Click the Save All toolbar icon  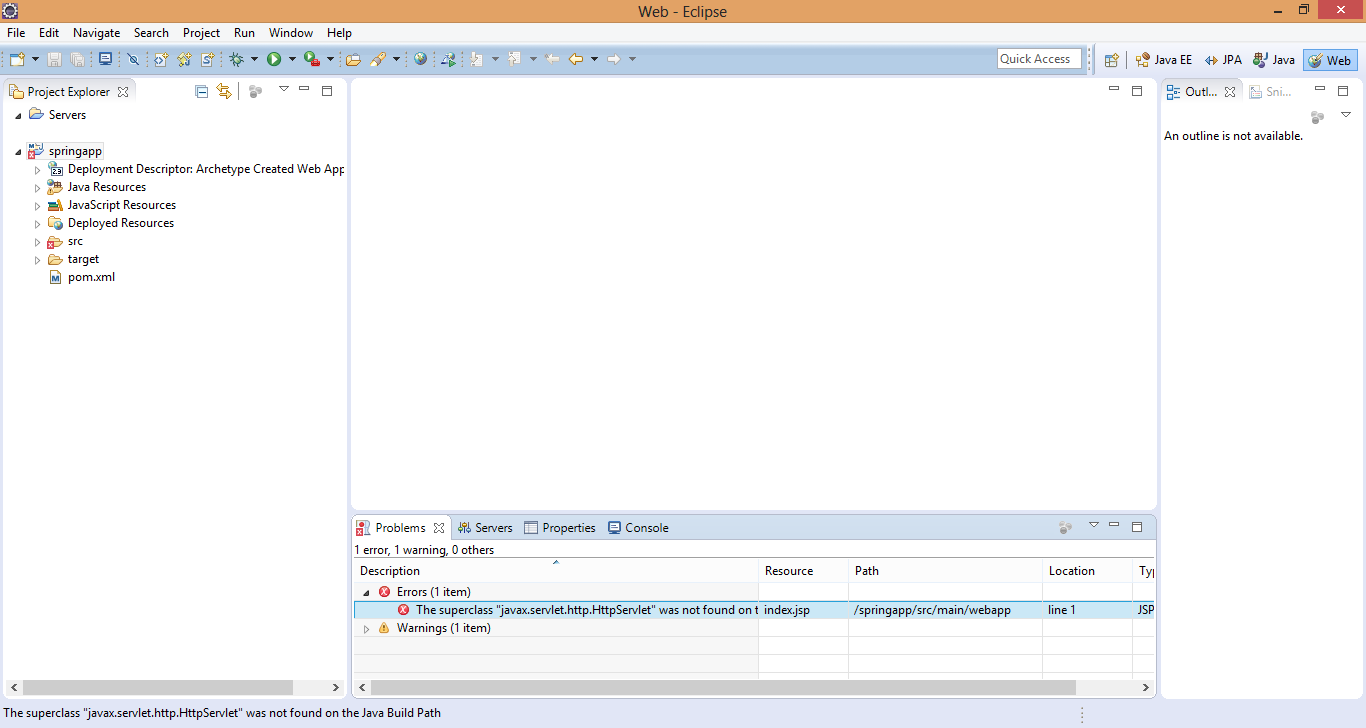77,59
